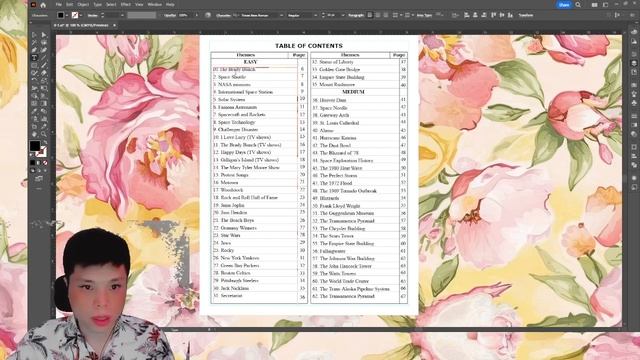Expand the opacity value arrow
640x360 pixels.
point(196,15)
